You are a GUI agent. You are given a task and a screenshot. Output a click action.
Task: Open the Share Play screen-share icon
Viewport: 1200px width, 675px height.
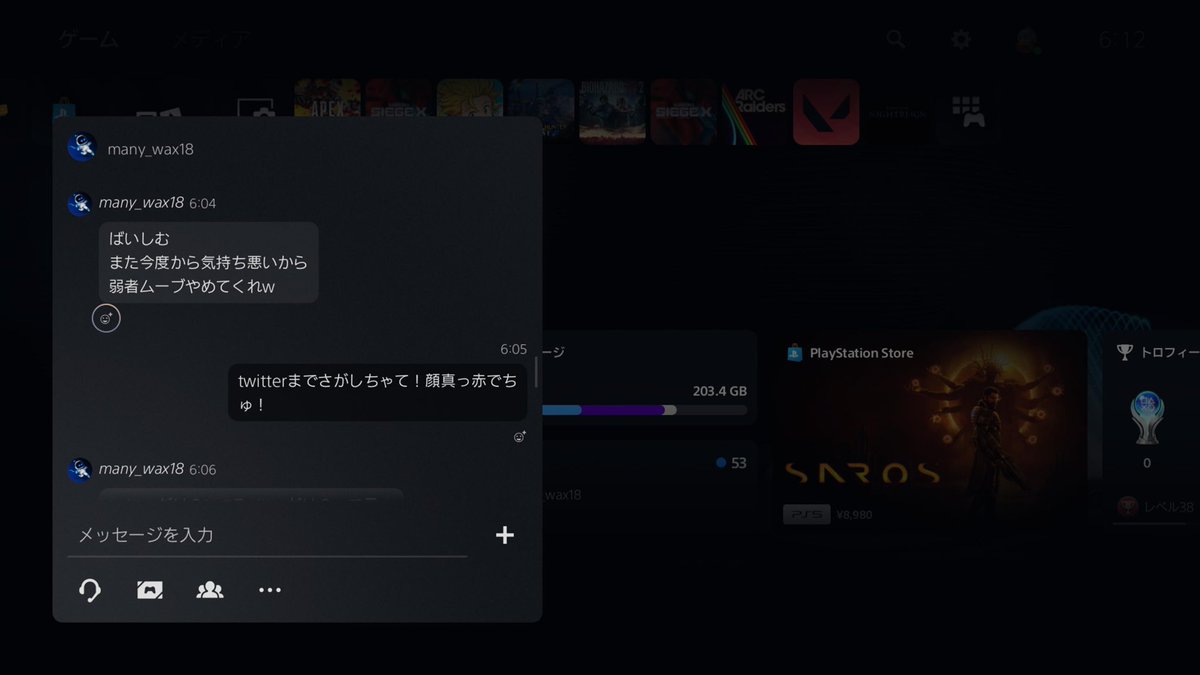[x=150, y=590]
